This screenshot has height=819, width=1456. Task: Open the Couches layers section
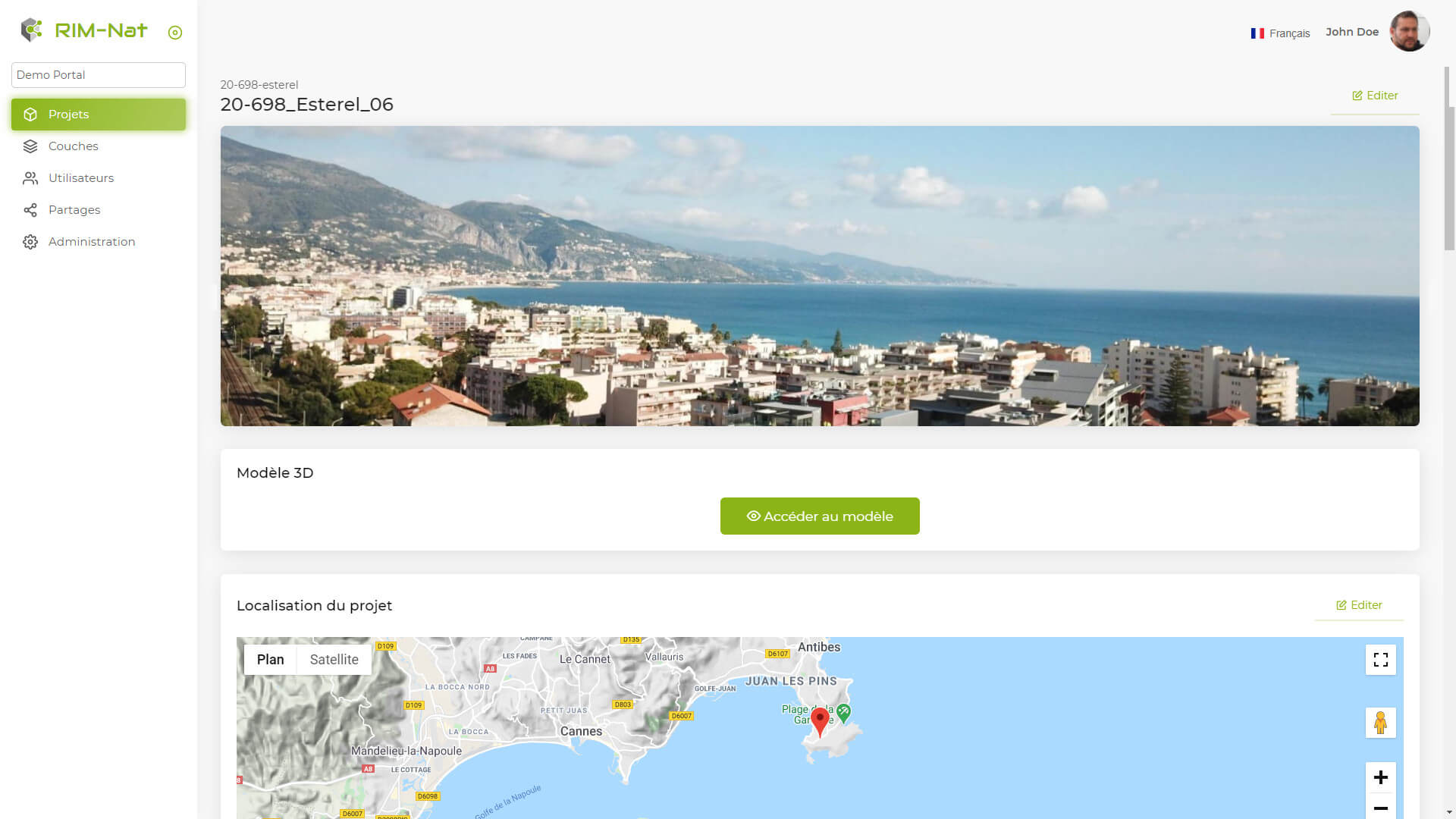tap(73, 146)
